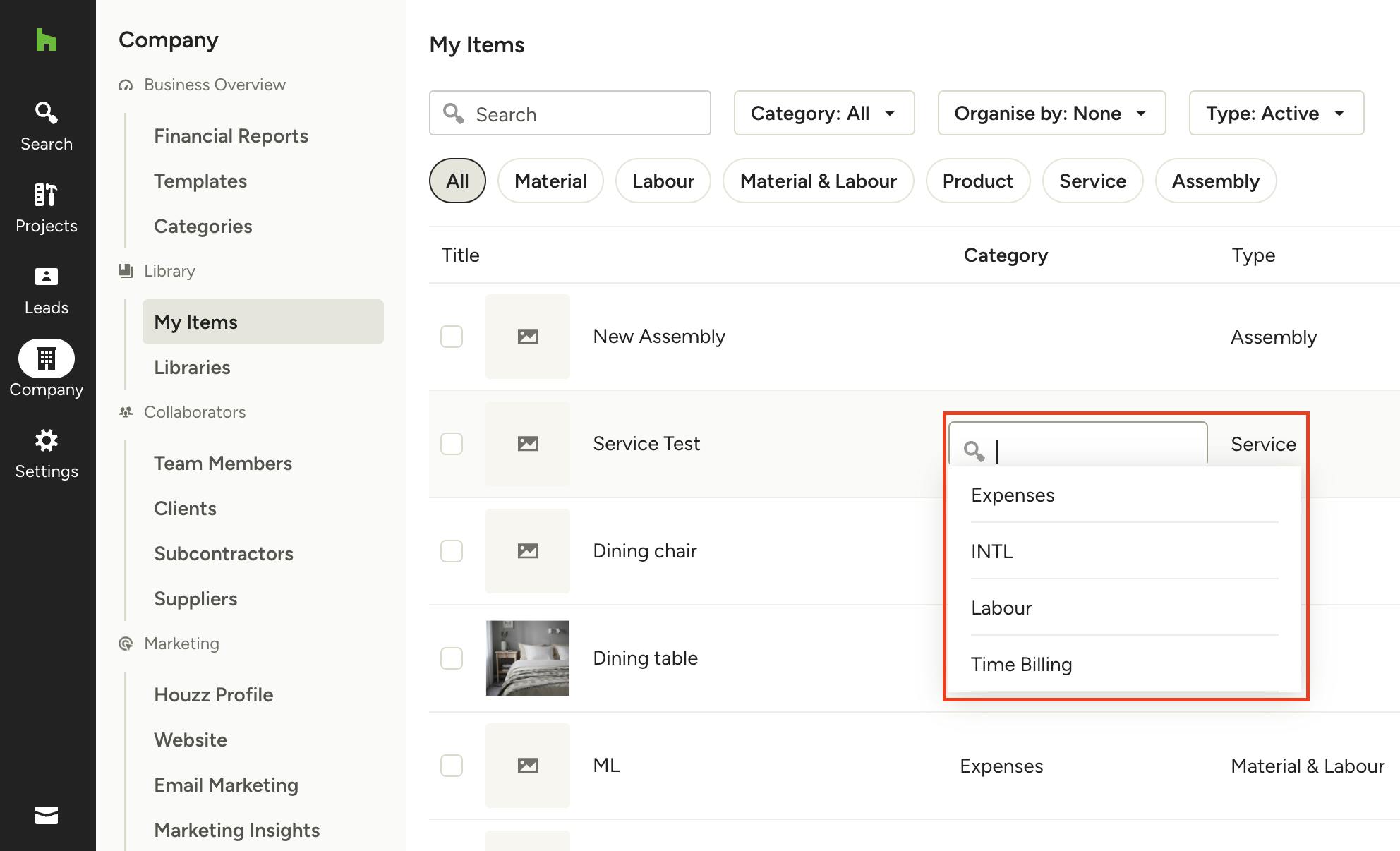Open the Organise by: None dropdown
This screenshot has height=851, width=1400.
[x=1051, y=113]
